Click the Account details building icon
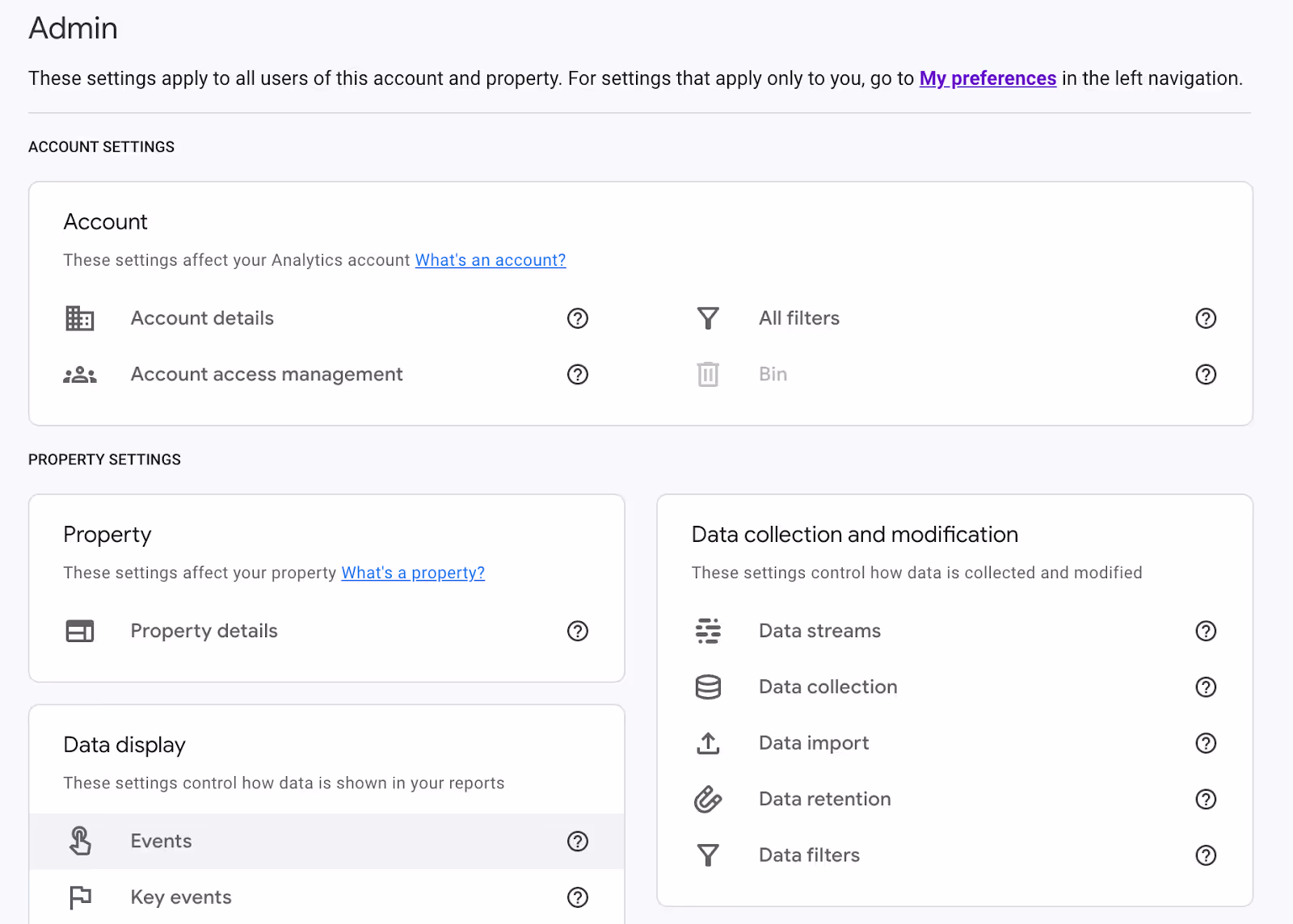This screenshot has width=1293, height=924. [79, 318]
